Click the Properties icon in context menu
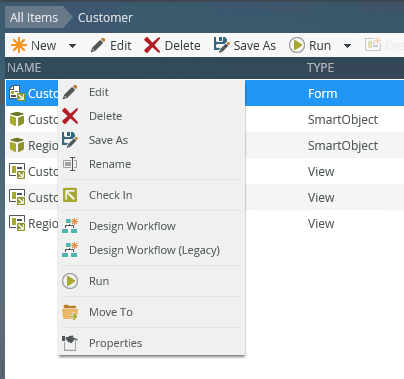 pyautogui.click(x=70, y=343)
